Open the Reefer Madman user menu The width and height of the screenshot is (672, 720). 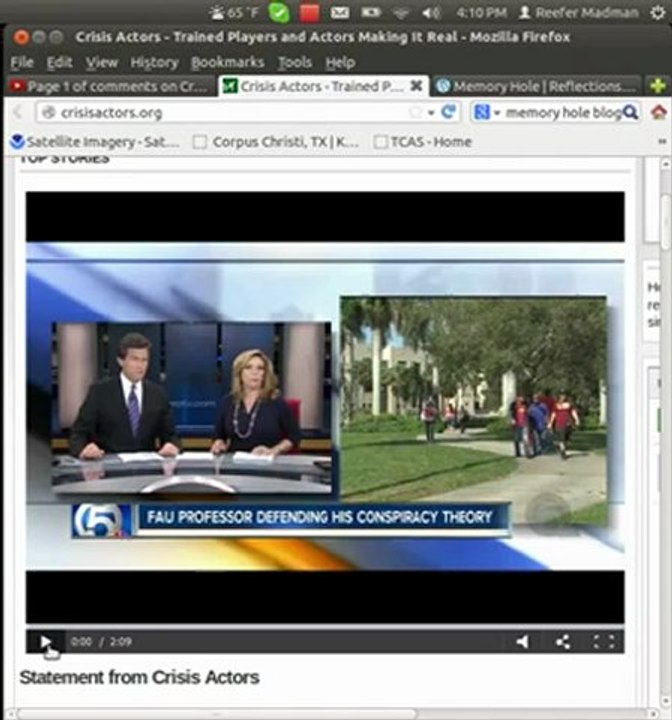[578, 12]
